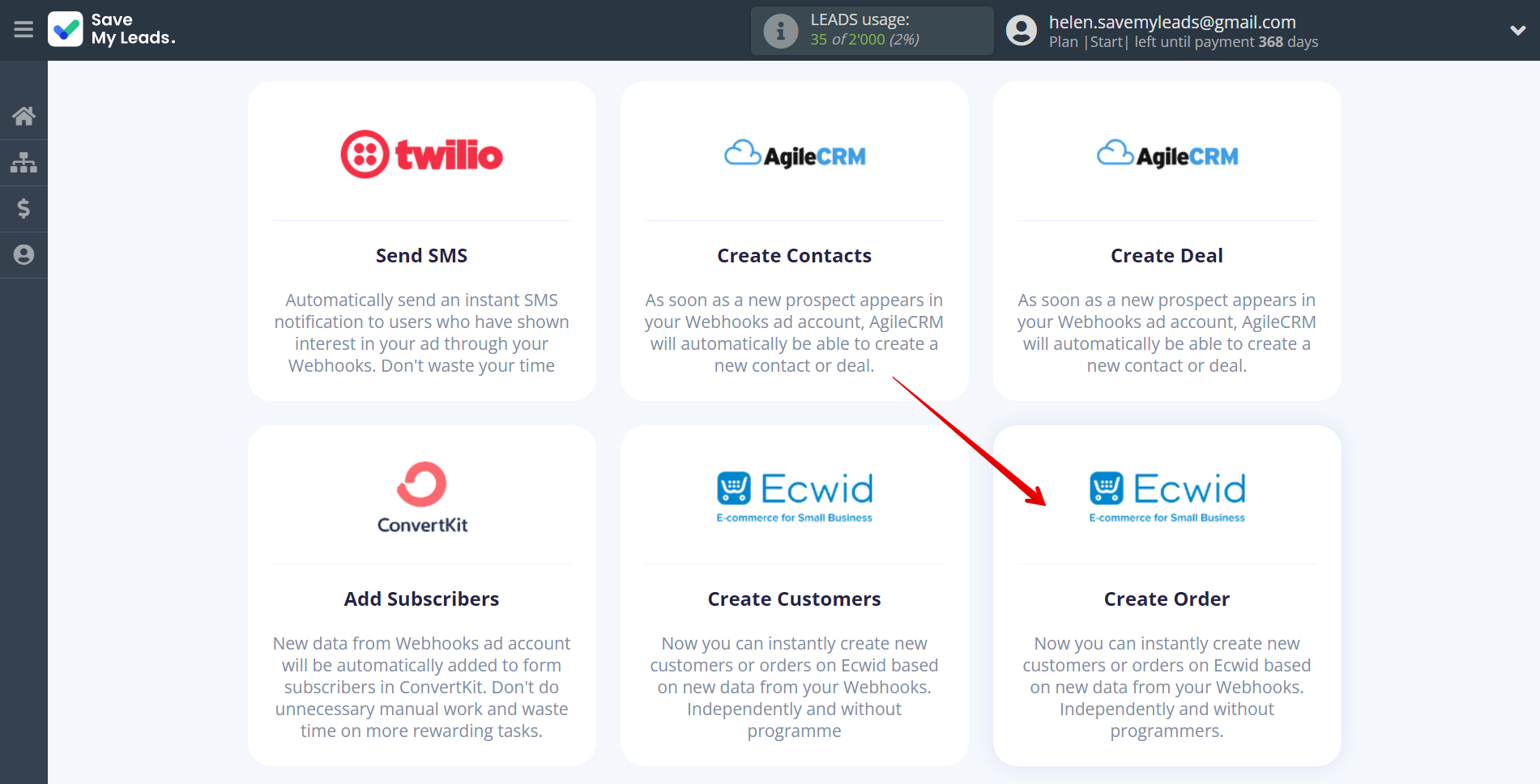Select the Send SMS title
This screenshot has height=784, width=1540.
(421, 256)
